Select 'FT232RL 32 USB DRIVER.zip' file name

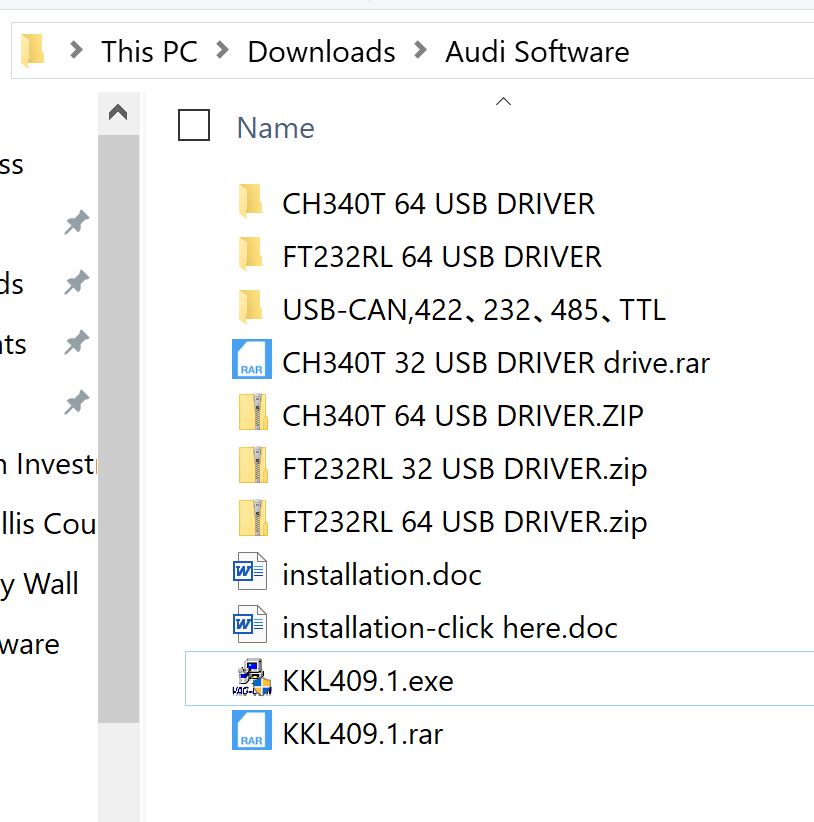pyautogui.click(x=465, y=469)
